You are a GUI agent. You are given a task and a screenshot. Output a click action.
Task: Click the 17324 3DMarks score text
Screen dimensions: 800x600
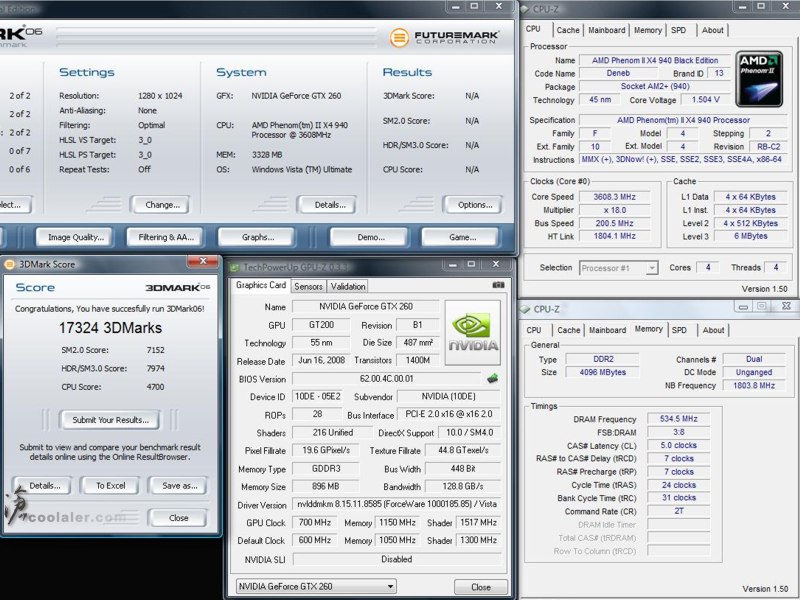[110, 328]
